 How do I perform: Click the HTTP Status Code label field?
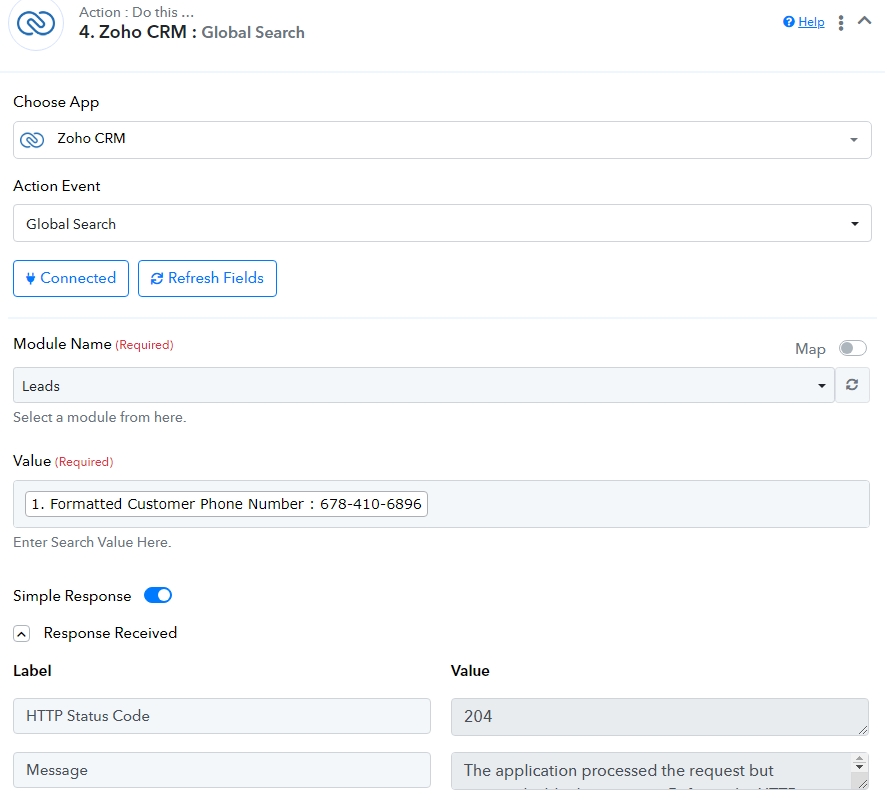point(222,716)
